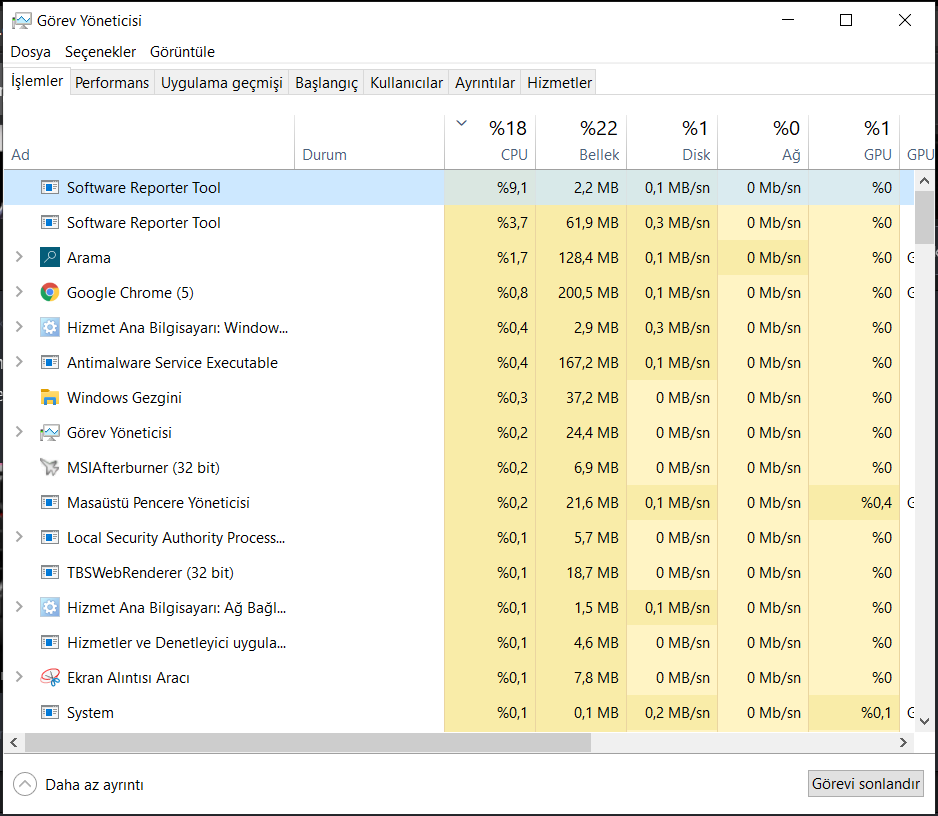This screenshot has width=938, height=816.
Task: Open the Seçenekler menu
Action: (x=100, y=52)
